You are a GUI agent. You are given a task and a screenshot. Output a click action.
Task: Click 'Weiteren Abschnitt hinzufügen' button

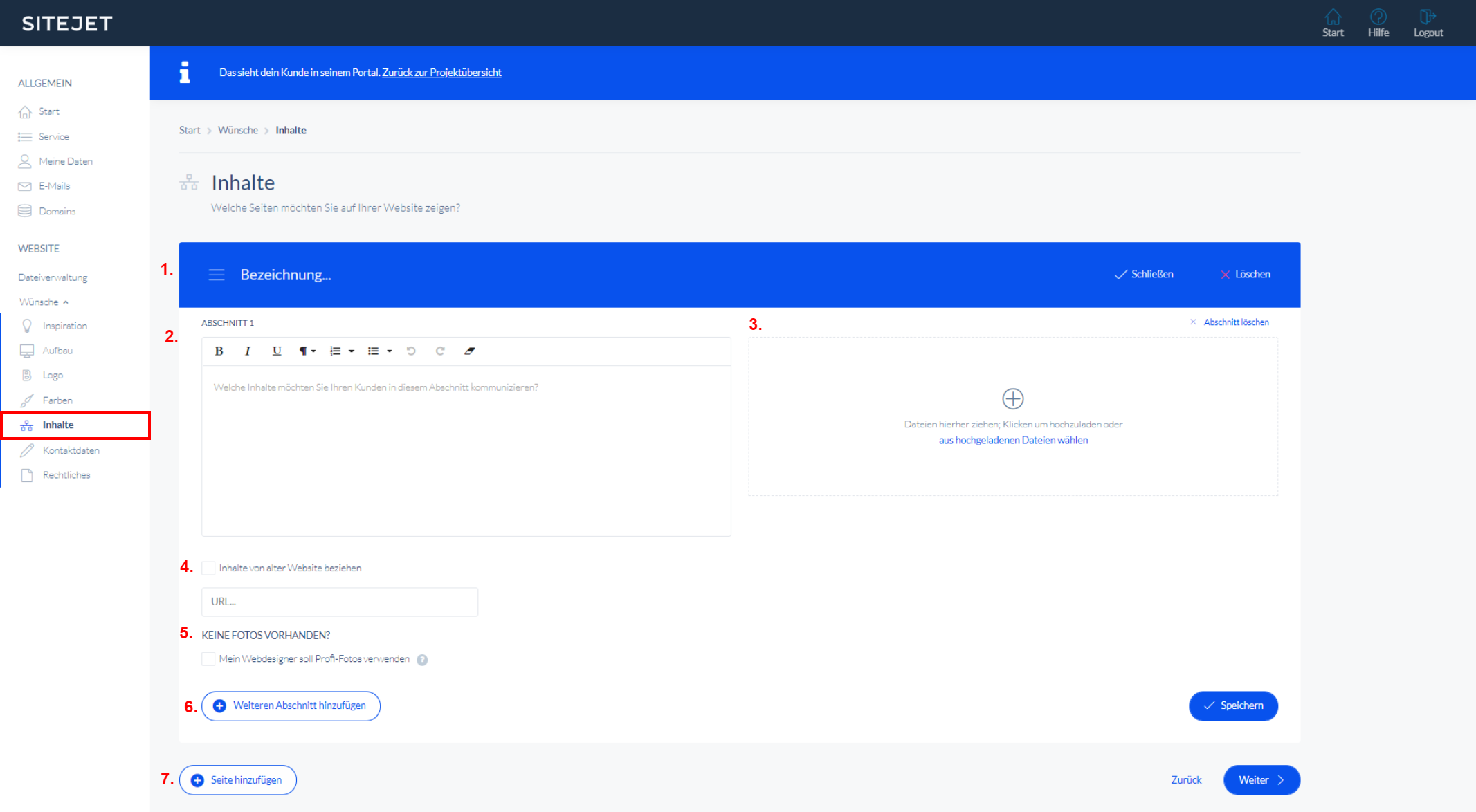point(291,705)
